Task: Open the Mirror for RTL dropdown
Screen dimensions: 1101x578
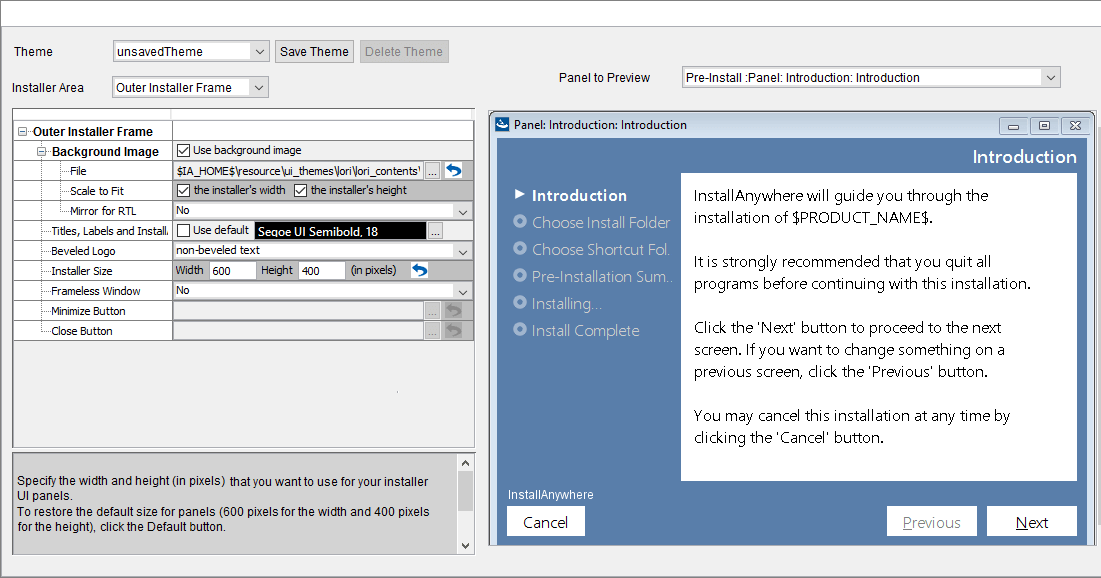Action: pos(462,211)
